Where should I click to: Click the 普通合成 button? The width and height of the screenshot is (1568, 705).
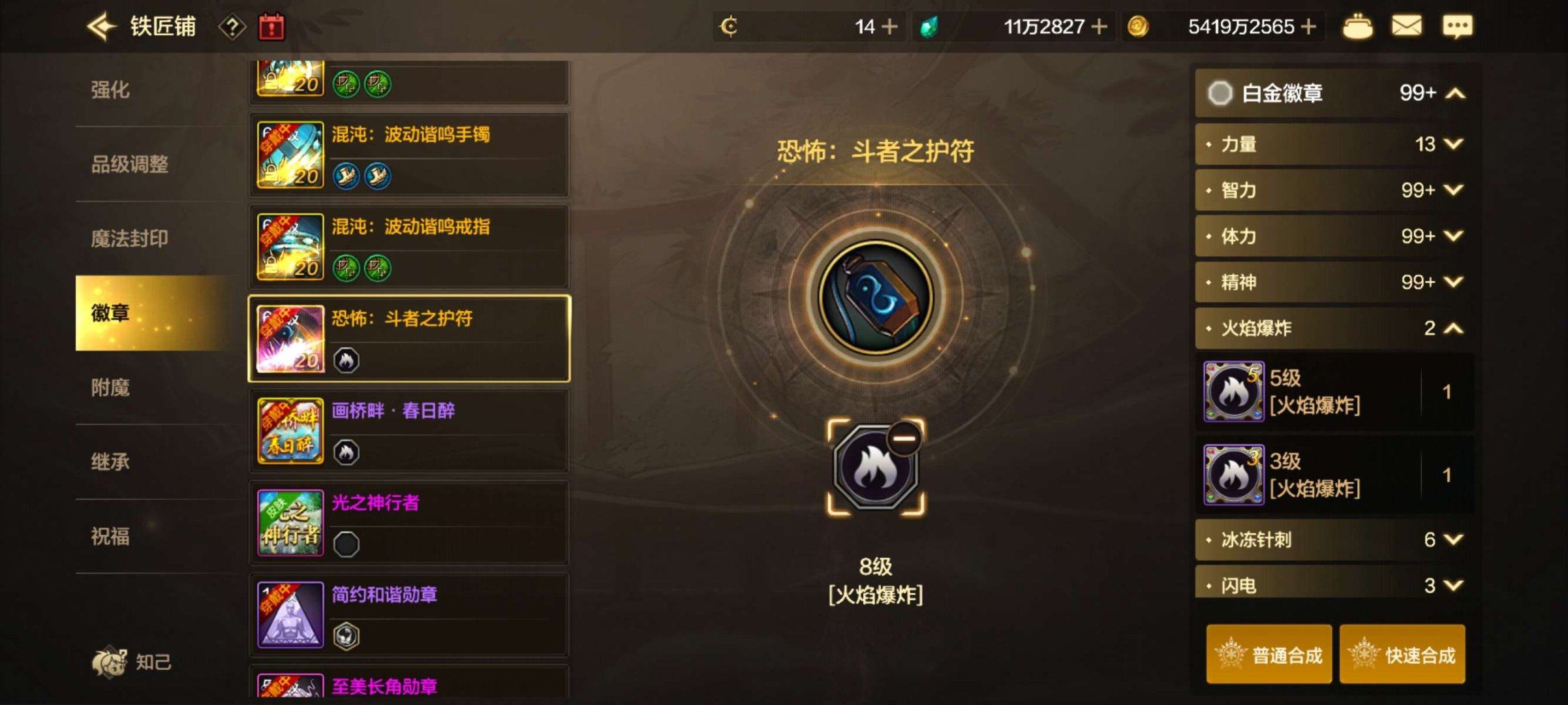click(1269, 654)
